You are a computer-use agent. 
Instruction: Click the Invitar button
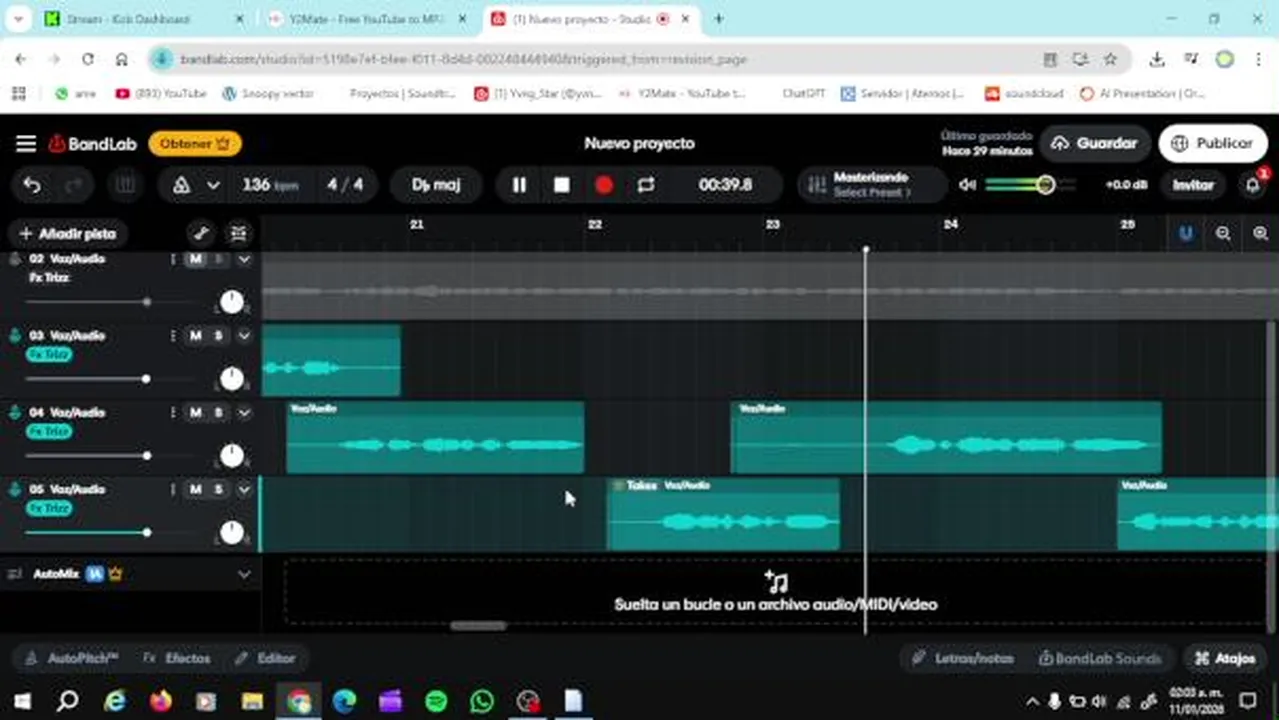[x=1193, y=185]
